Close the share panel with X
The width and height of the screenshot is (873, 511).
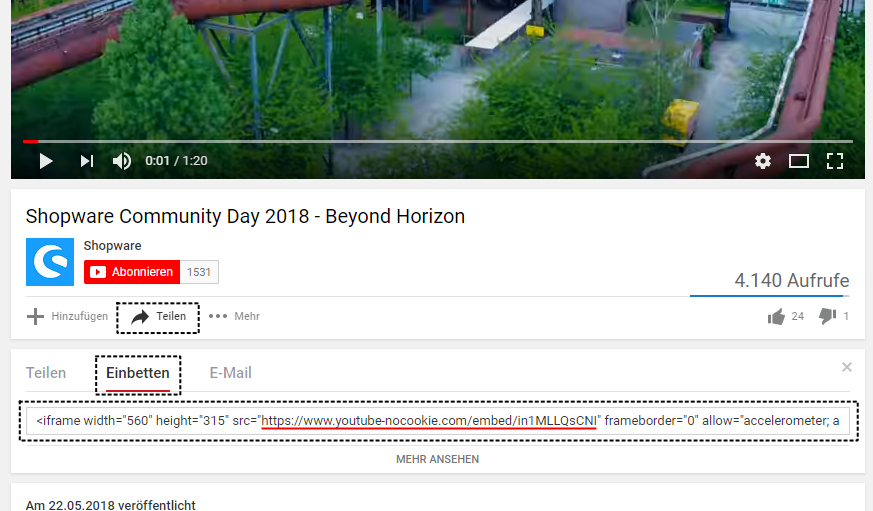click(x=847, y=367)
